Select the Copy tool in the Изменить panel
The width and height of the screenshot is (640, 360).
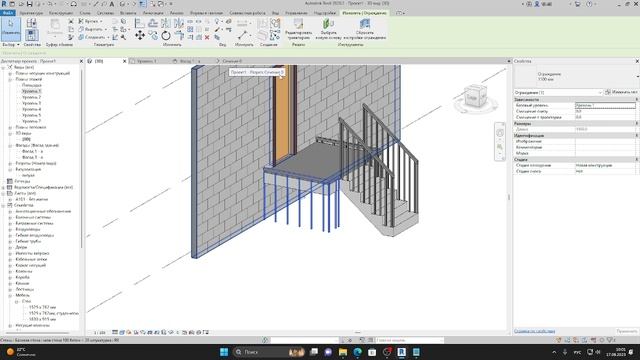[153, 36]
